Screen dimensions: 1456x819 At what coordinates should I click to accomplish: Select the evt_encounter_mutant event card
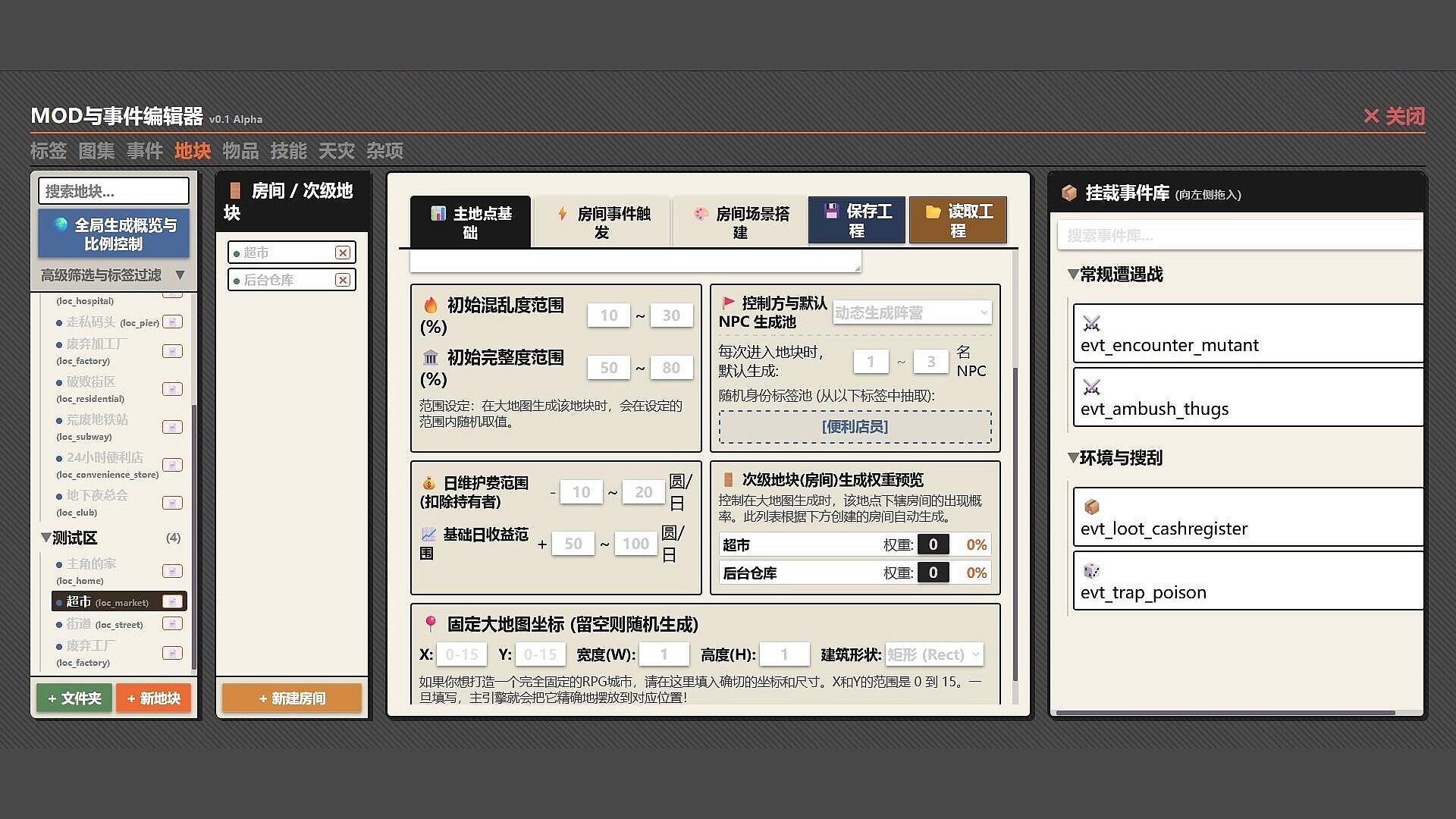1248,334
